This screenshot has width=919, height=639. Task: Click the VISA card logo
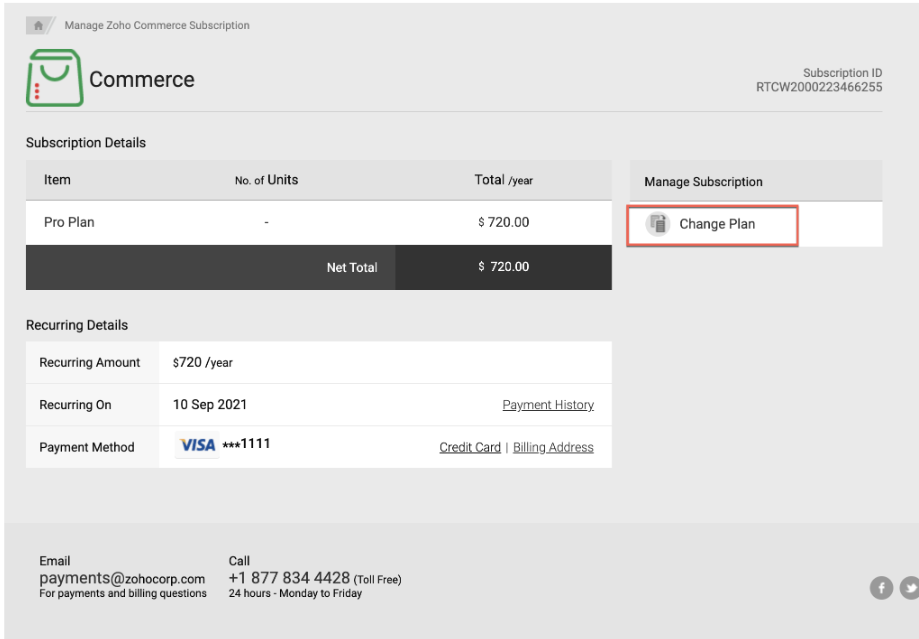pos(197,445)
